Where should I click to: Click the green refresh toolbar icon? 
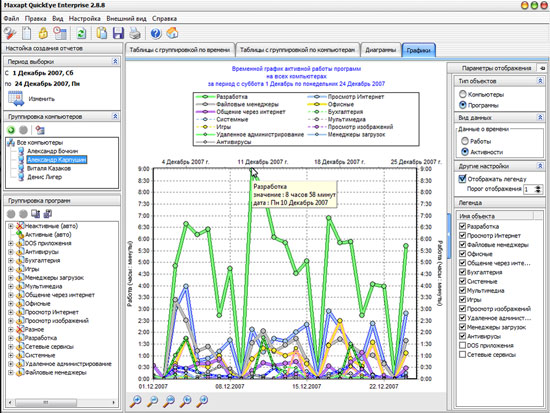point(81,34)
